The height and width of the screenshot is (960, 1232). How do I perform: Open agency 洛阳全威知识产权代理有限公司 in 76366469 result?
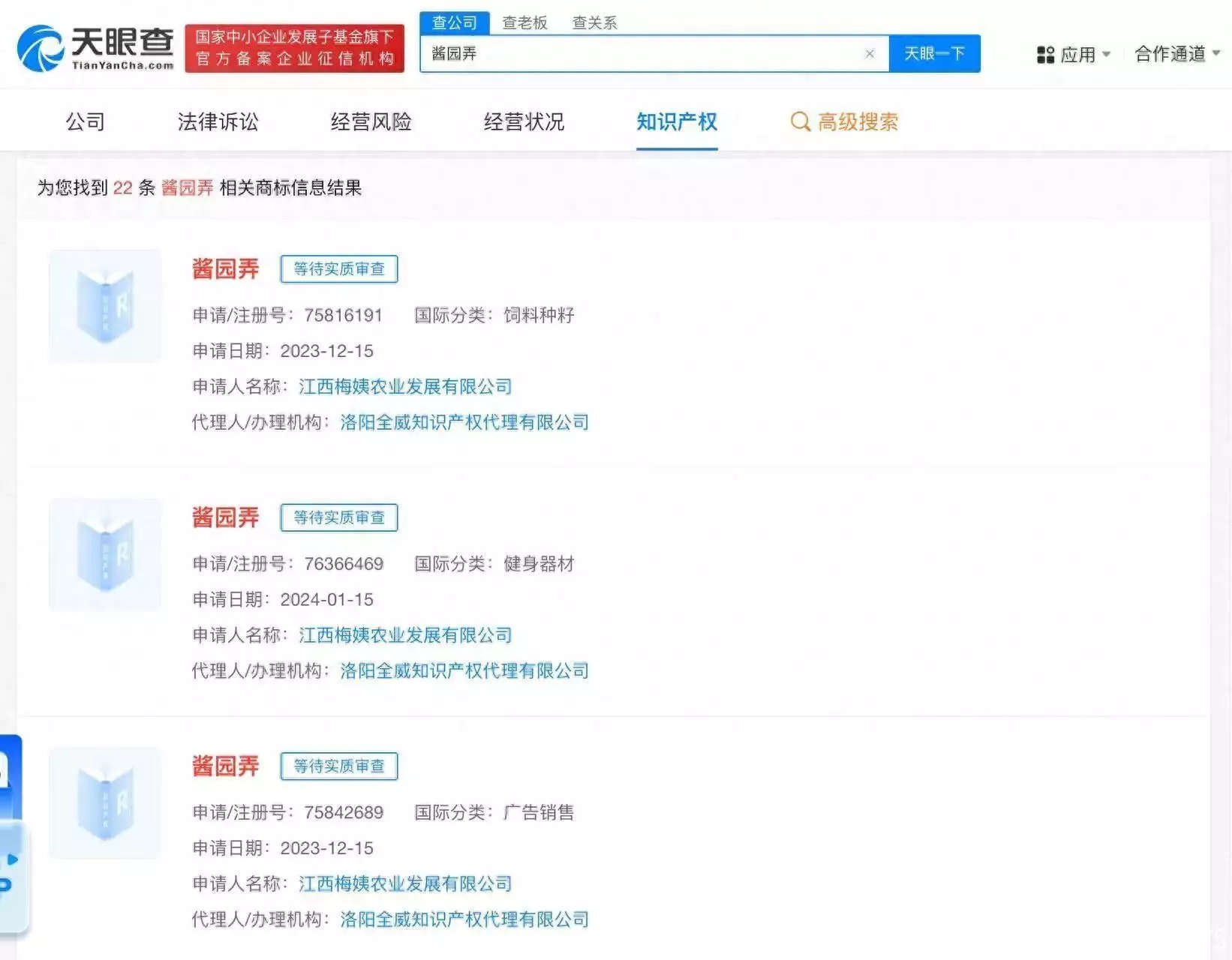point(464,670)
